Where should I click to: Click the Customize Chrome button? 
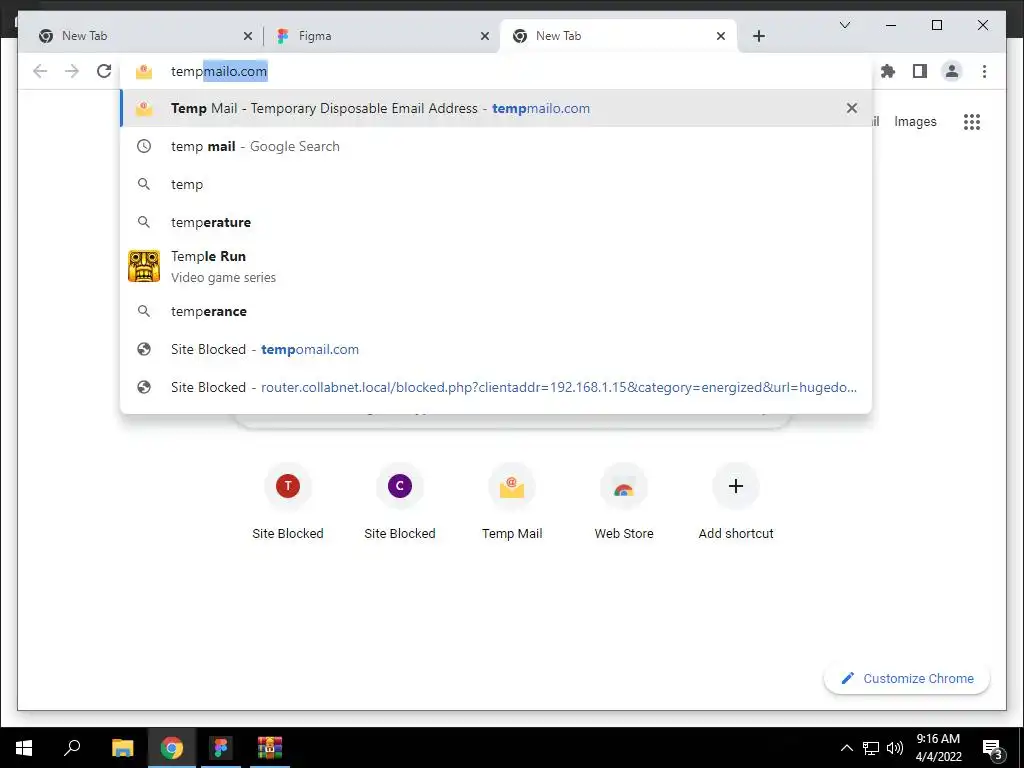coord(907,679)
